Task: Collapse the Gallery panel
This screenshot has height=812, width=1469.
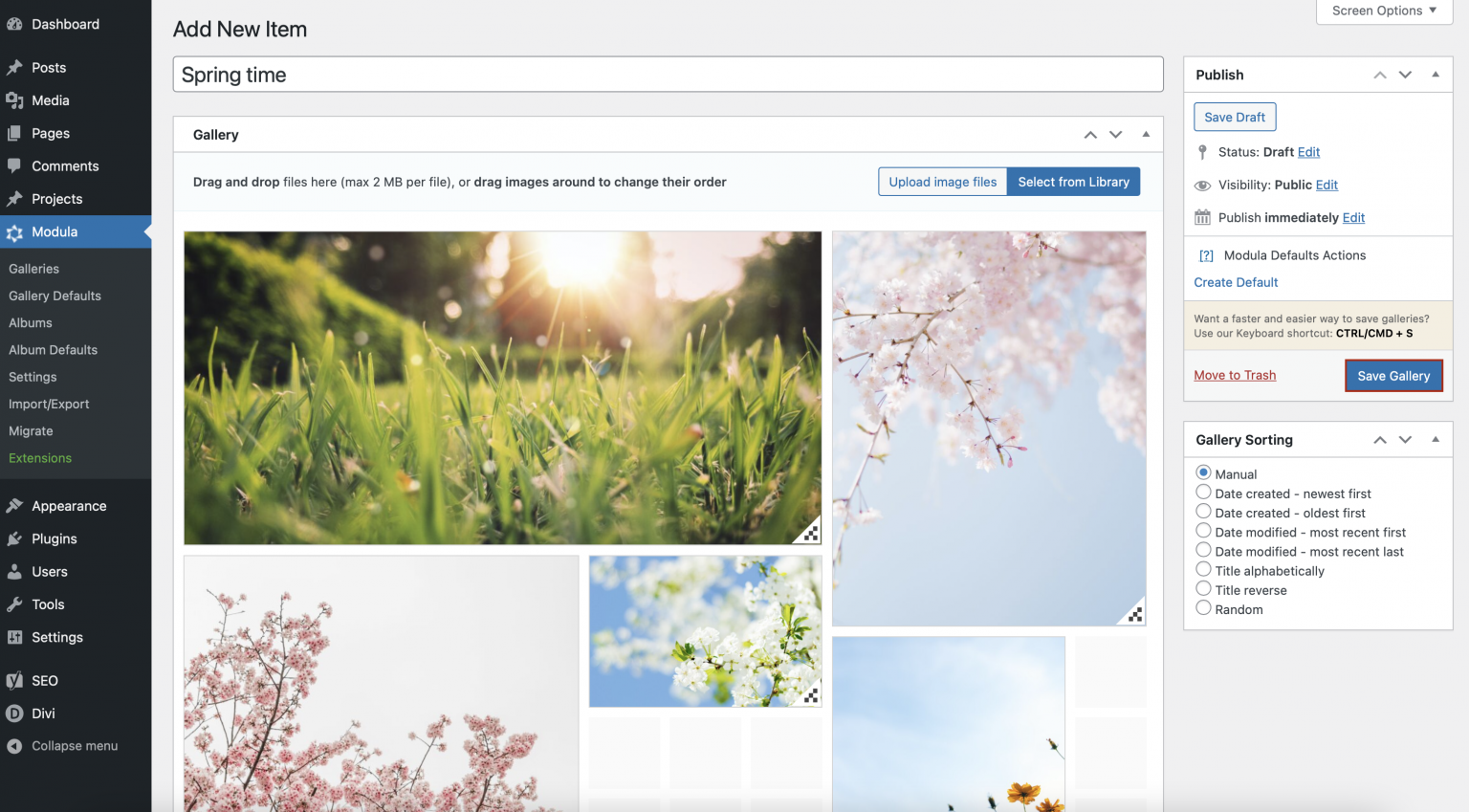Action: [x=1146, y=134]
